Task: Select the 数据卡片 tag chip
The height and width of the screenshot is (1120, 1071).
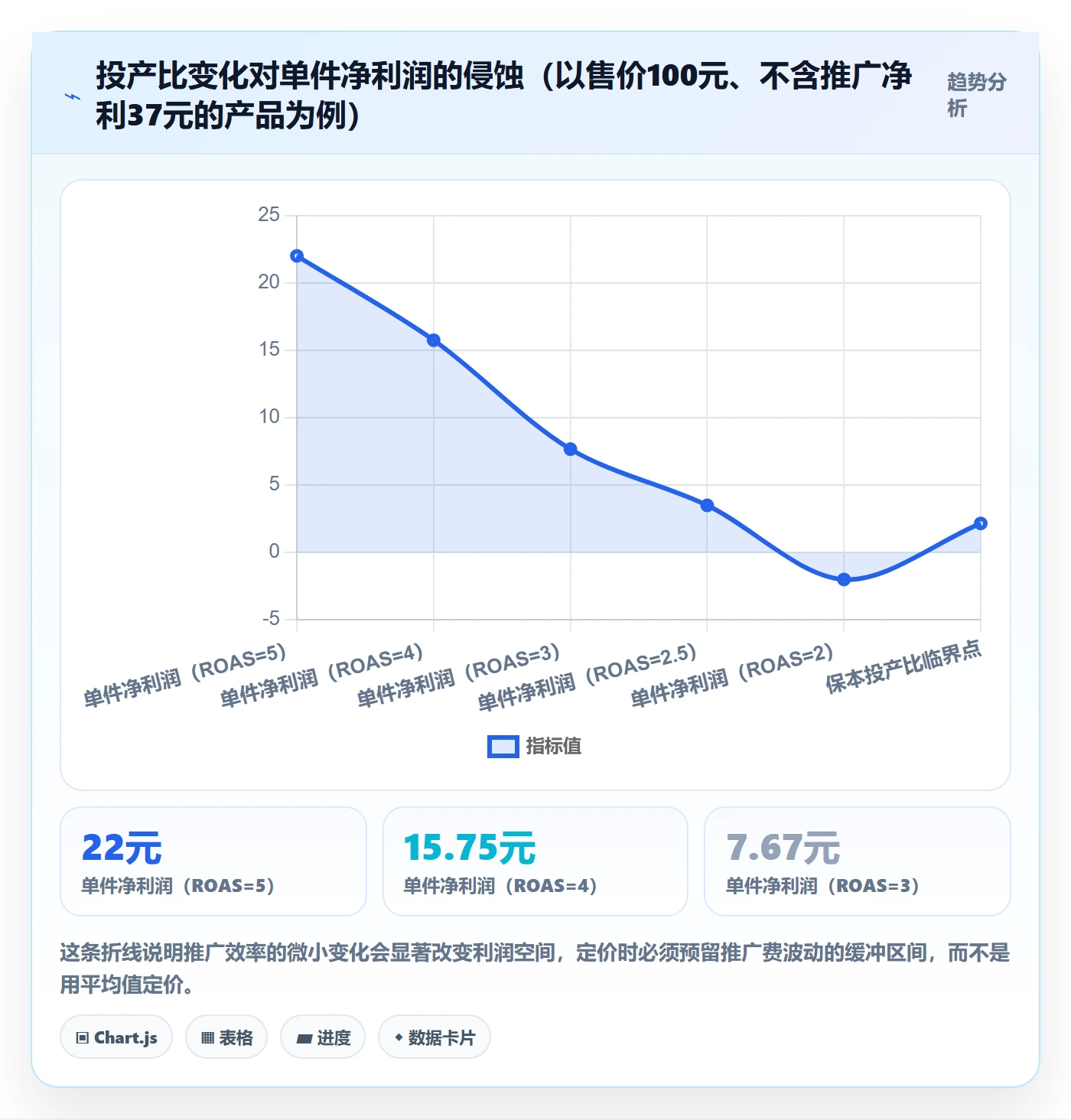Action: (x=435, y=1037)
